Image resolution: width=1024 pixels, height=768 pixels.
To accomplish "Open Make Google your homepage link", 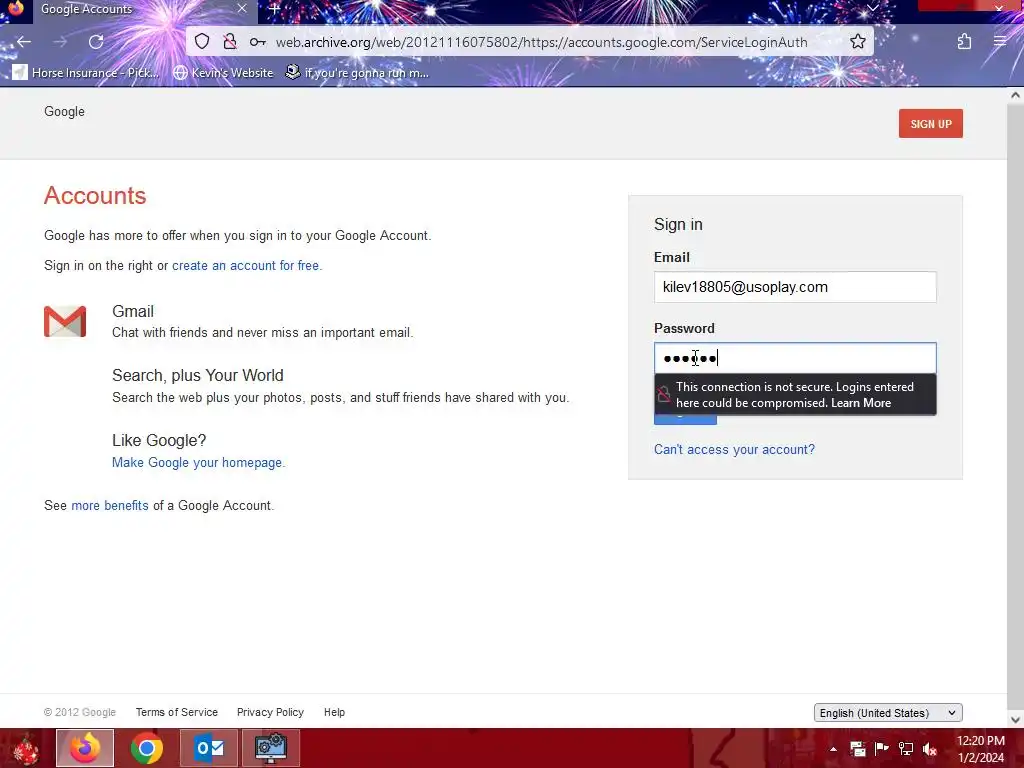I will pyautogui.click(x=197, y=462).
